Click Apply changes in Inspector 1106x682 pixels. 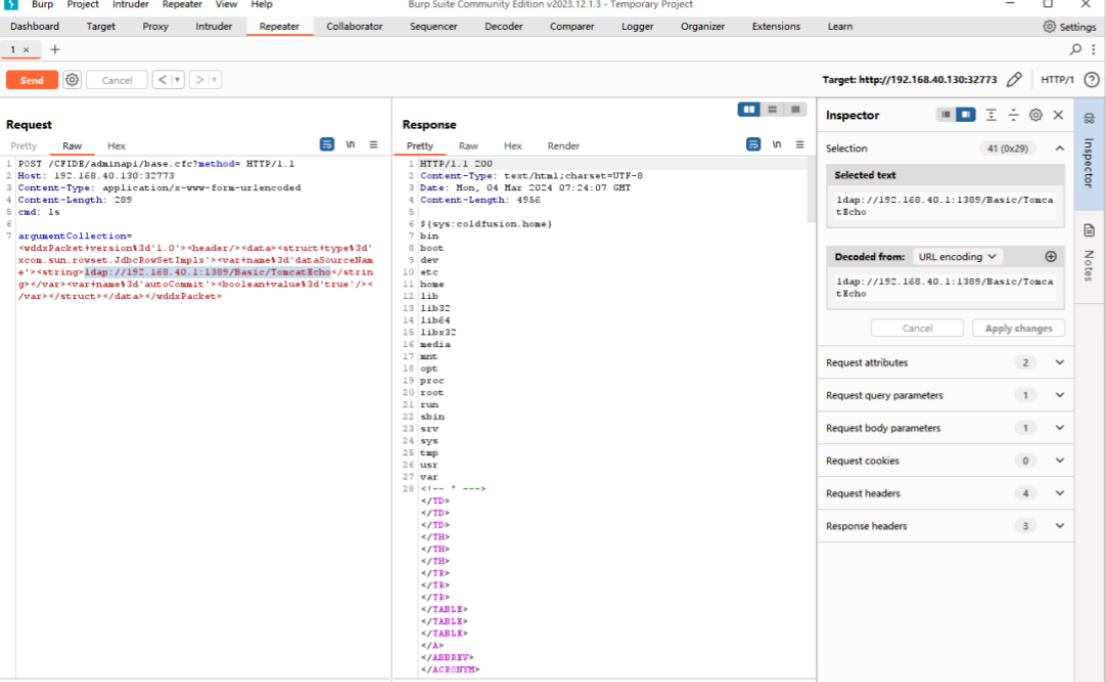pos(1018,328)
